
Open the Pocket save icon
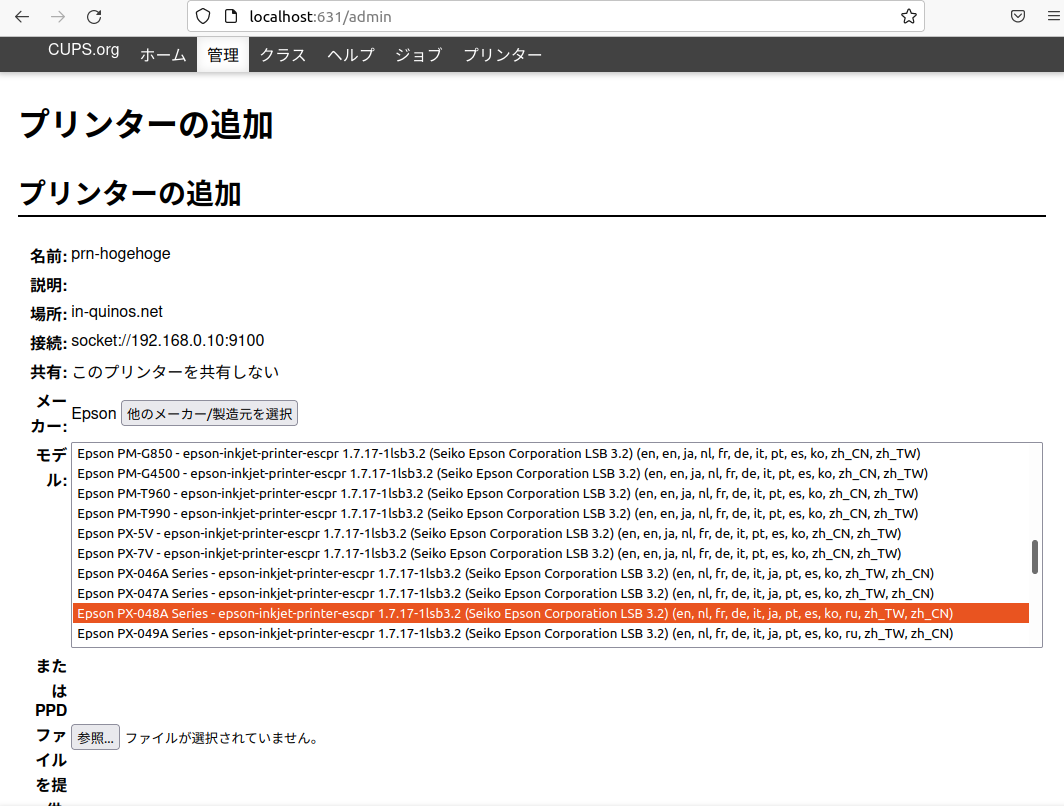[x=1017, y=16]
